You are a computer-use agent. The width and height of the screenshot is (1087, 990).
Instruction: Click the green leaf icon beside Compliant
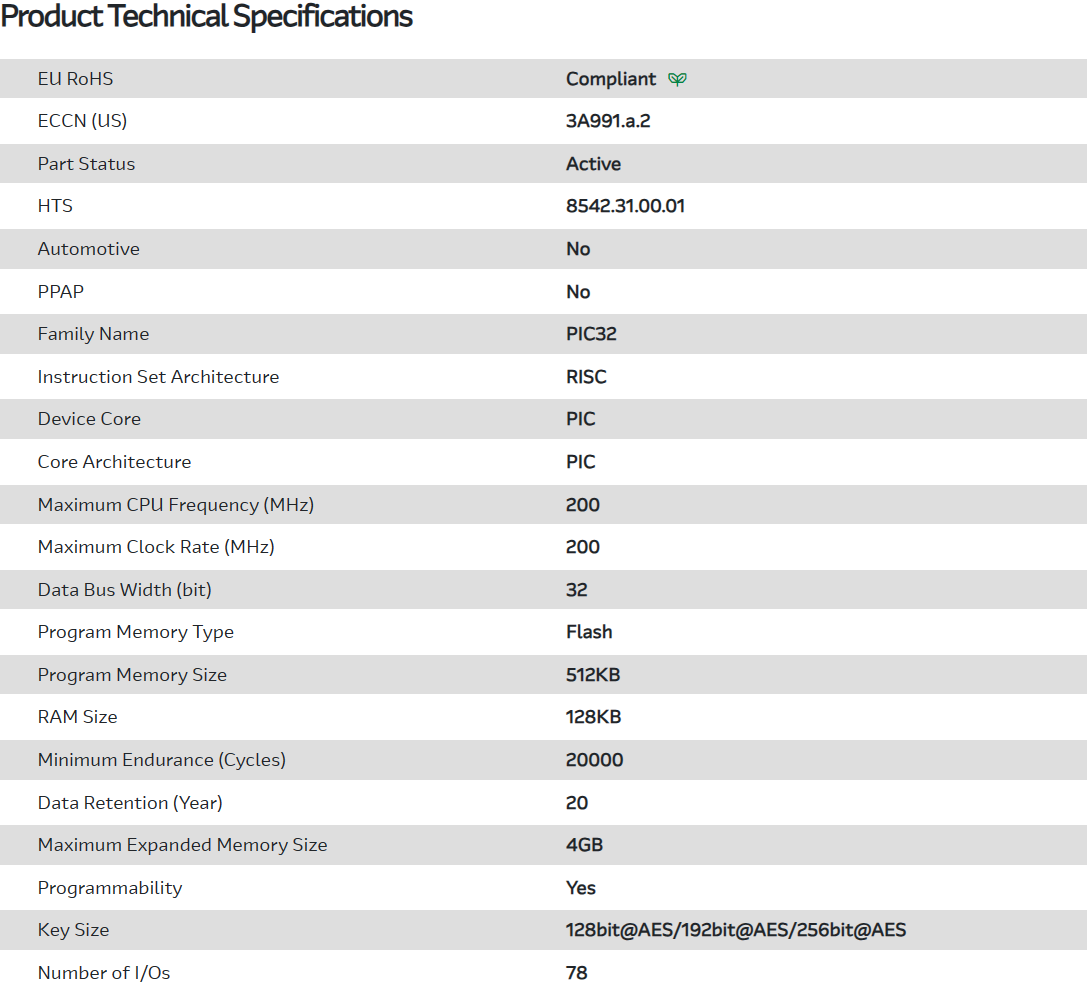pyautogui.click(x=678, y=79)
